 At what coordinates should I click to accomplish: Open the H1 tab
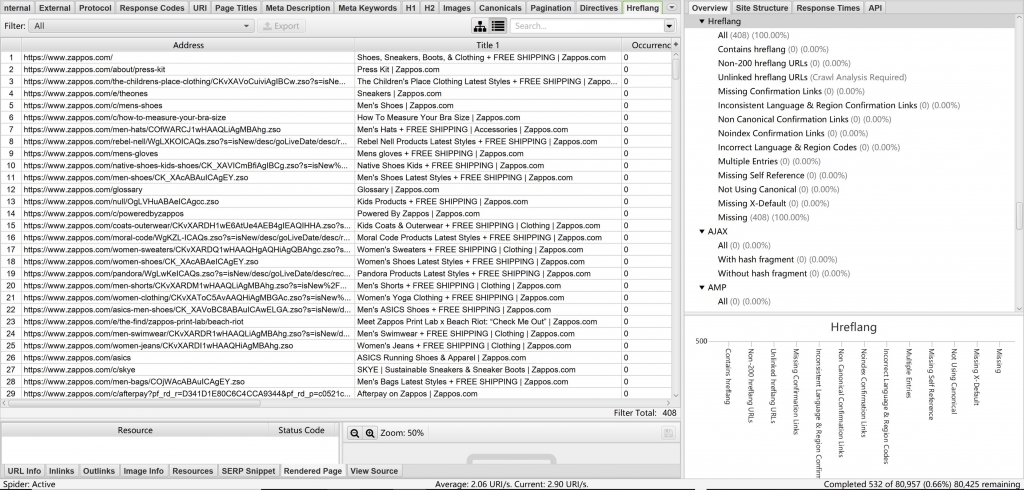410,8
